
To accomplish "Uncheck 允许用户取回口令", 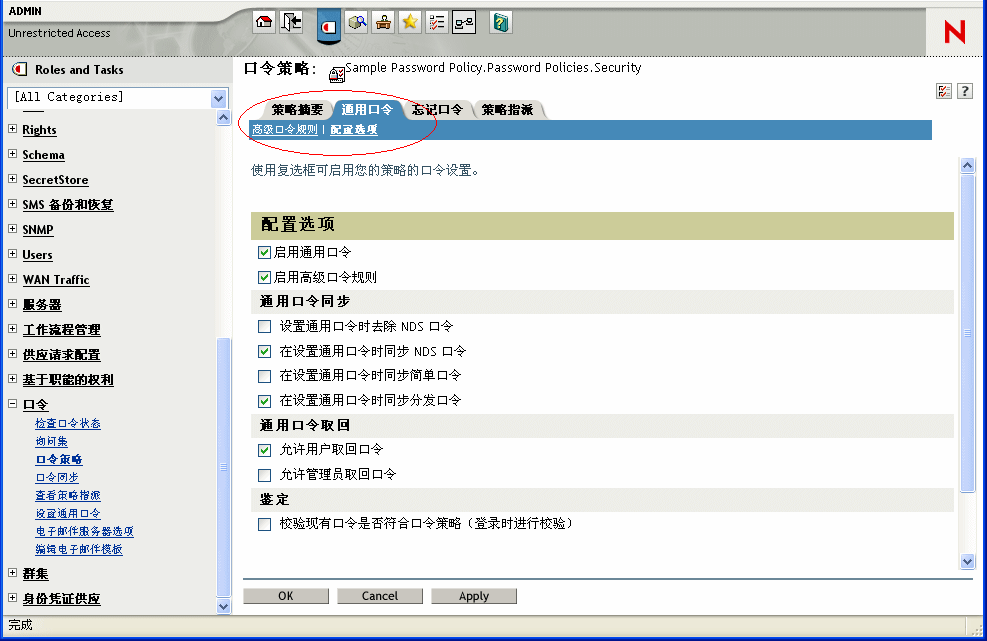I will coord(264,450).
